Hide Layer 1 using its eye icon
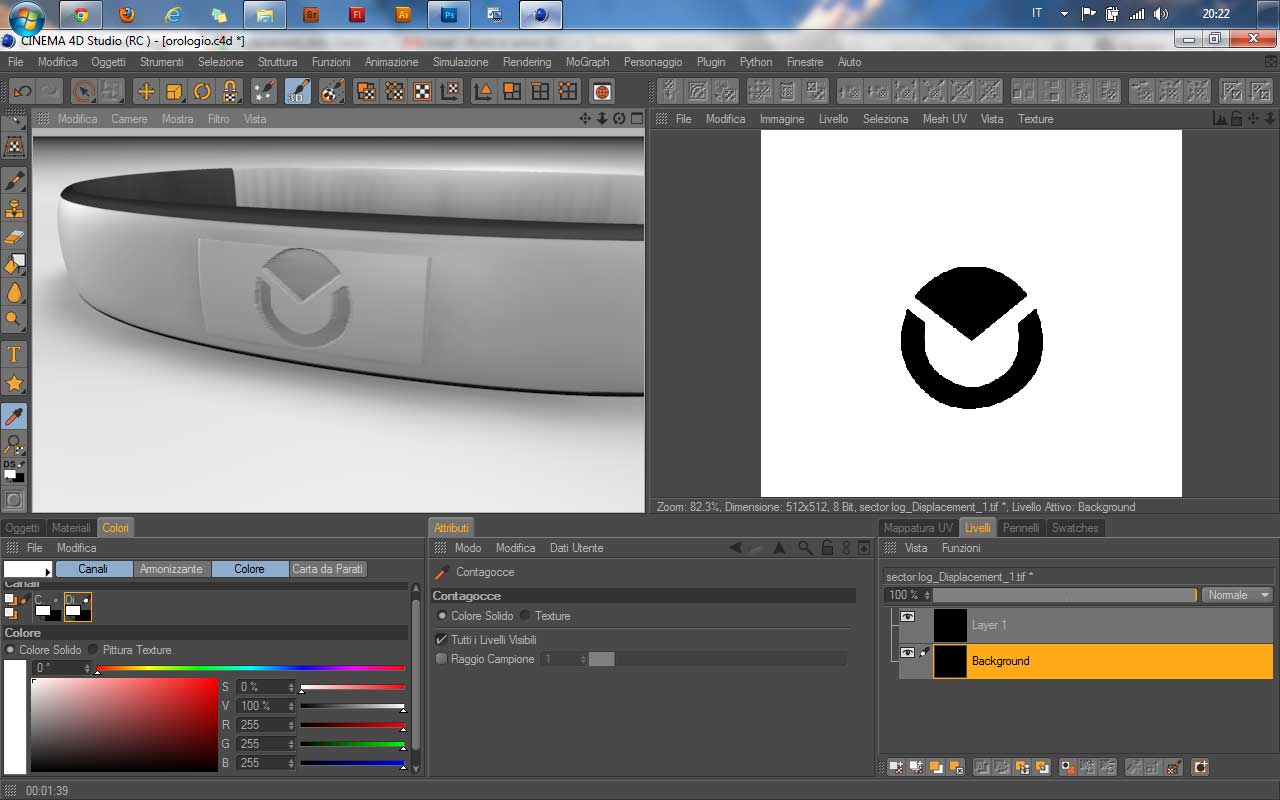The height and width of the screenshot is (800, 1280). click(x=907, y=617)
